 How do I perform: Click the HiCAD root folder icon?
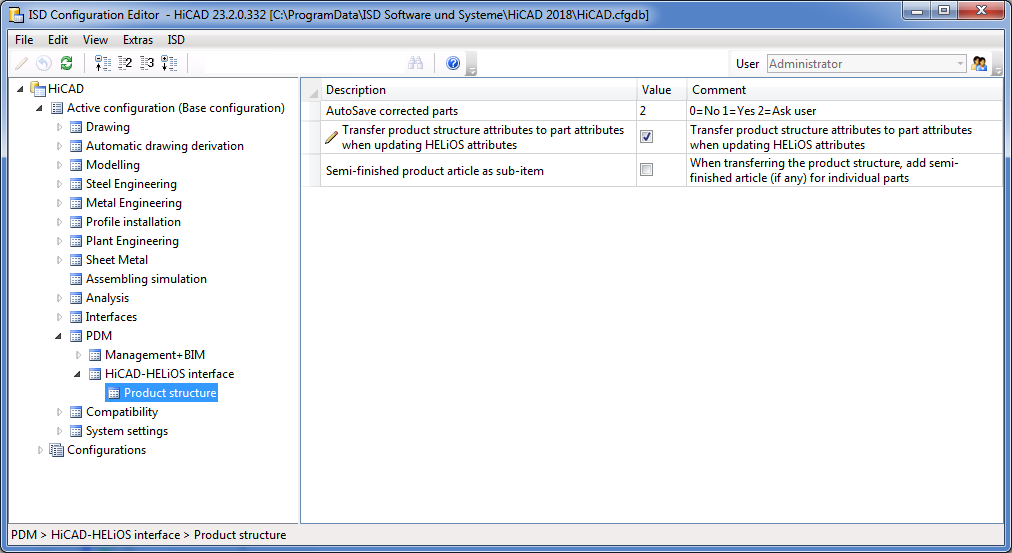tap(39, 89)
